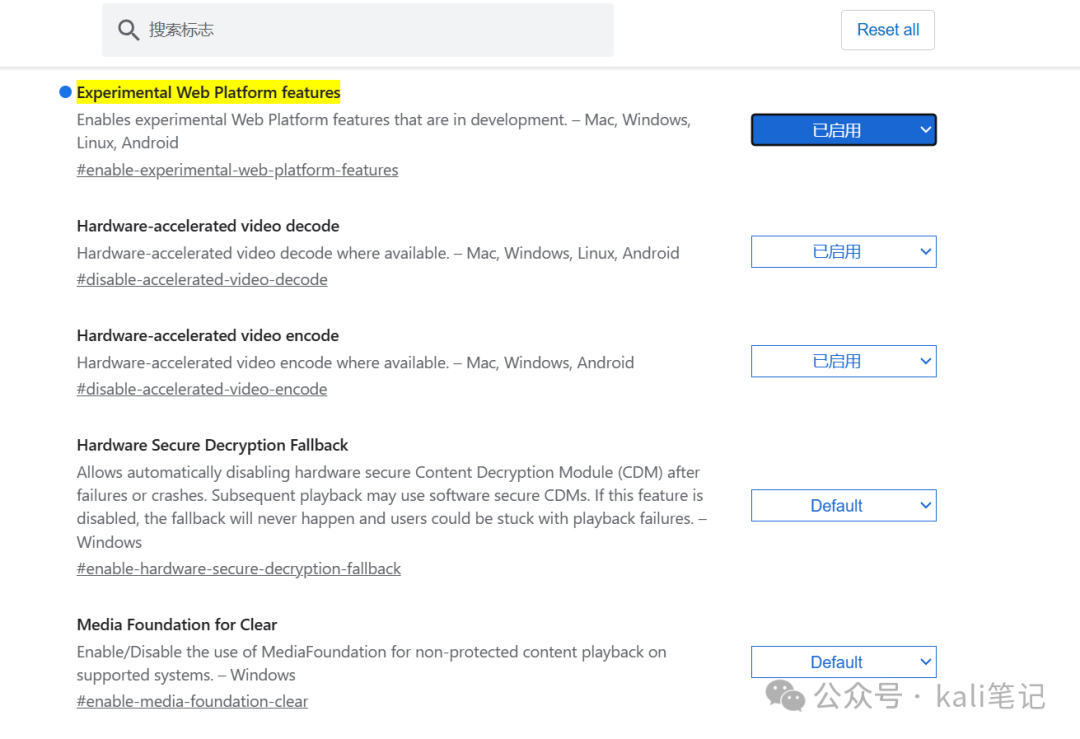This screenshot has width=1080, height=739.
Task: Click the blue dot beside Experimental Web Platform features
Action: click(66, 92)
